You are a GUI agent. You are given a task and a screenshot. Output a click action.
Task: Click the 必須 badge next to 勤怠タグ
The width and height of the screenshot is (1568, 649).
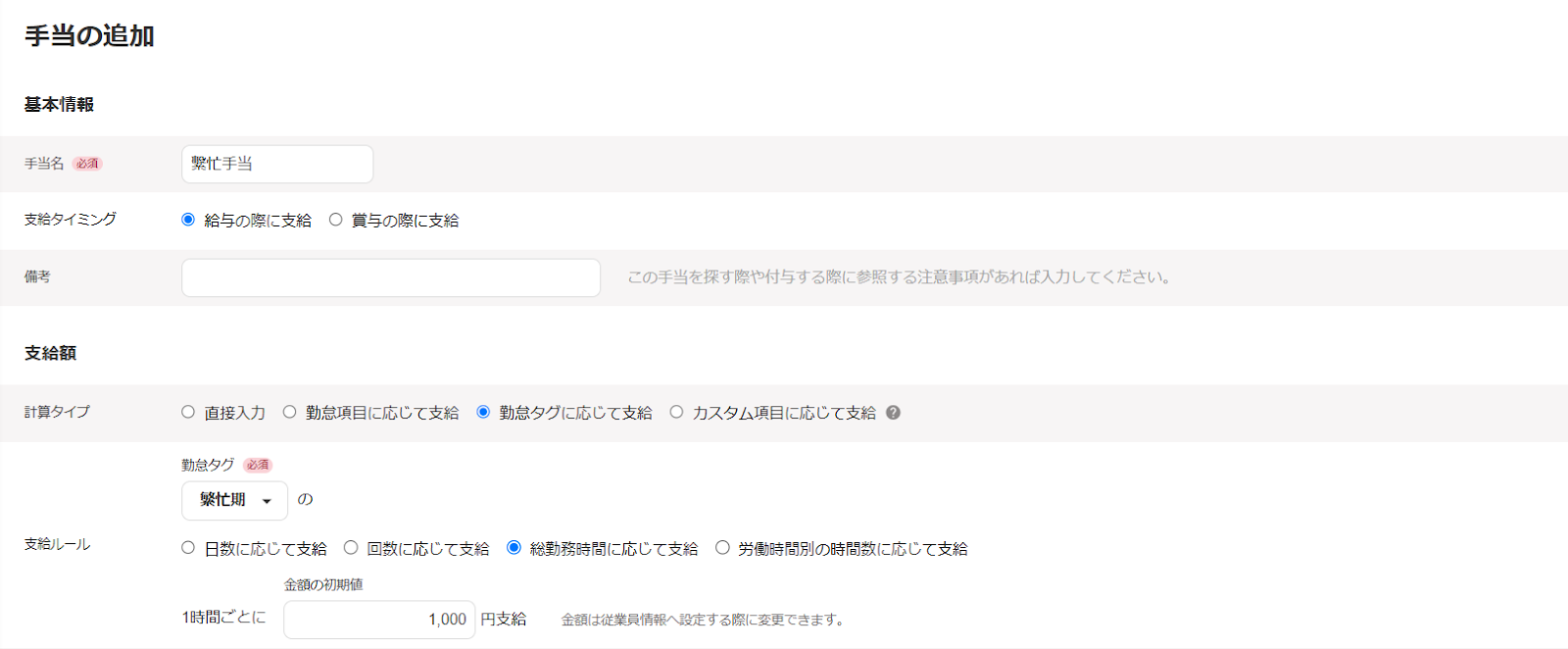pos(258,466)
